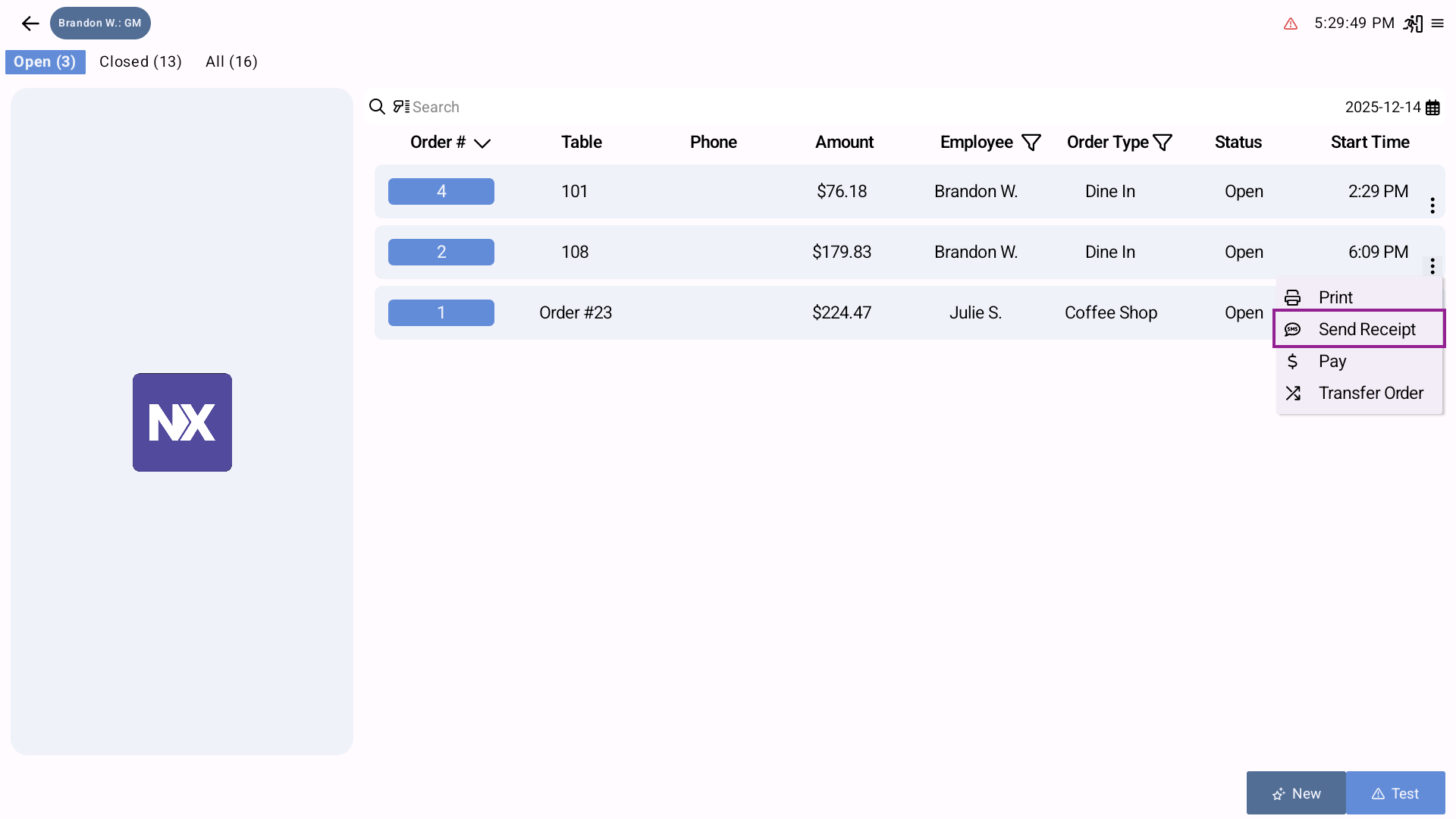Select the order number 2 badge
1456x819 pixels.
coord(441,252)
